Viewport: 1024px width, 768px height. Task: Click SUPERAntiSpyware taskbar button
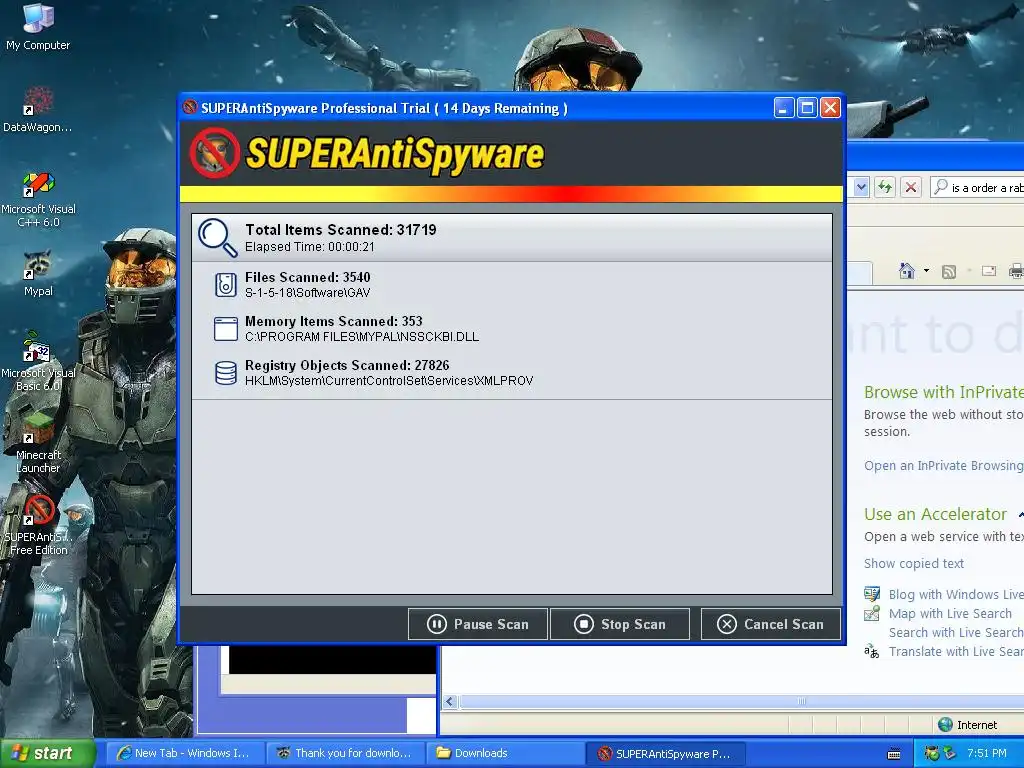tap(665, 753)
